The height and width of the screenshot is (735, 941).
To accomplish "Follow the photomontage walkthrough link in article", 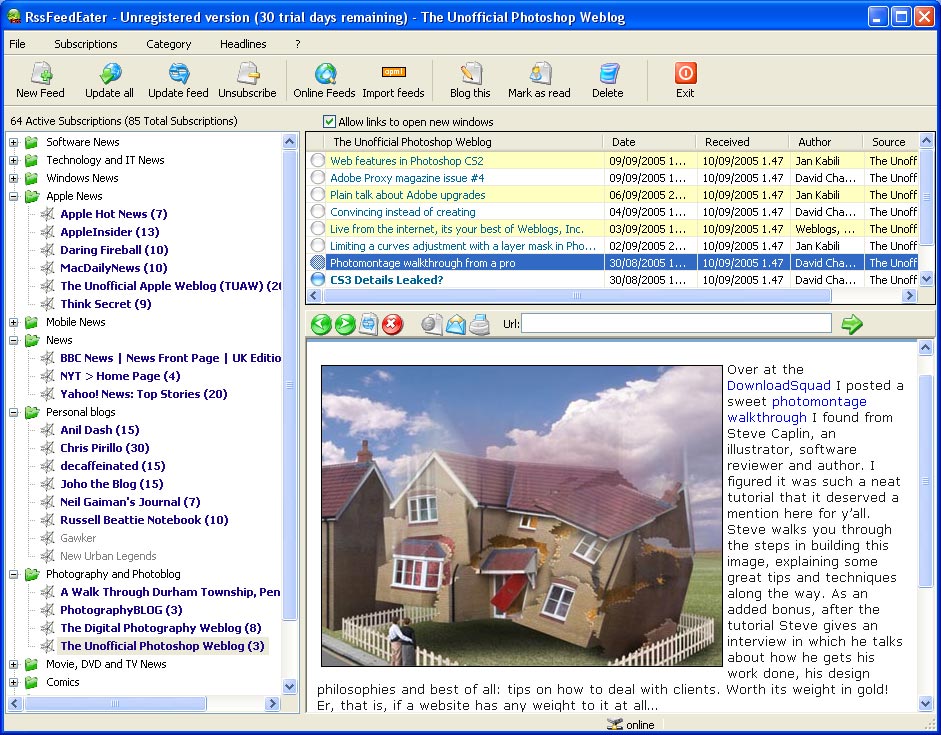I will pos(797,409).
